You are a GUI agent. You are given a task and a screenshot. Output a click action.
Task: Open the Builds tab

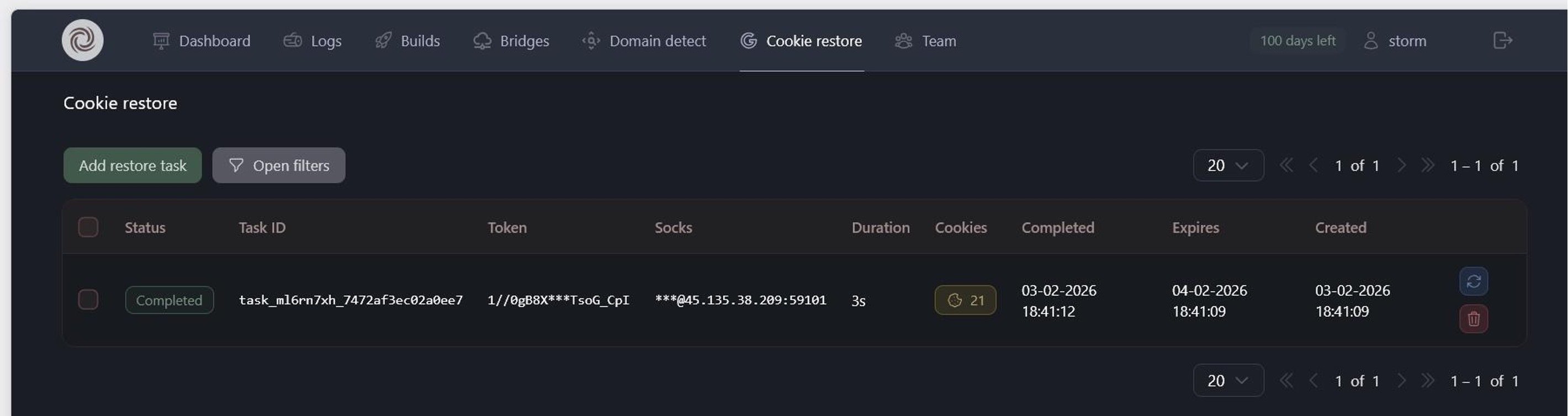(407, 41)
